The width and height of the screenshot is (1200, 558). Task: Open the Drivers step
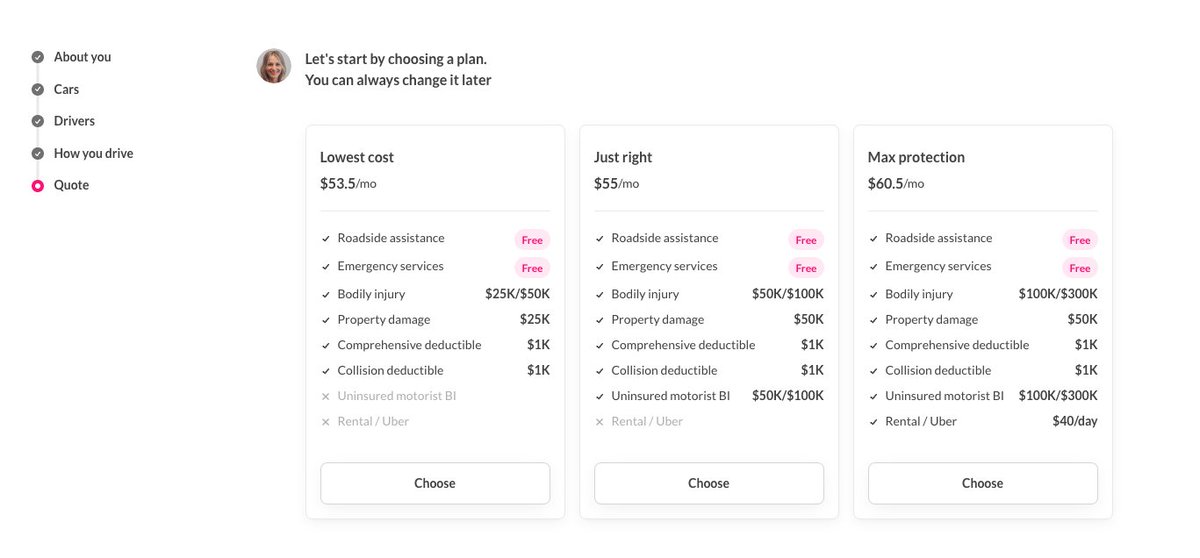(x=74, y=121)
